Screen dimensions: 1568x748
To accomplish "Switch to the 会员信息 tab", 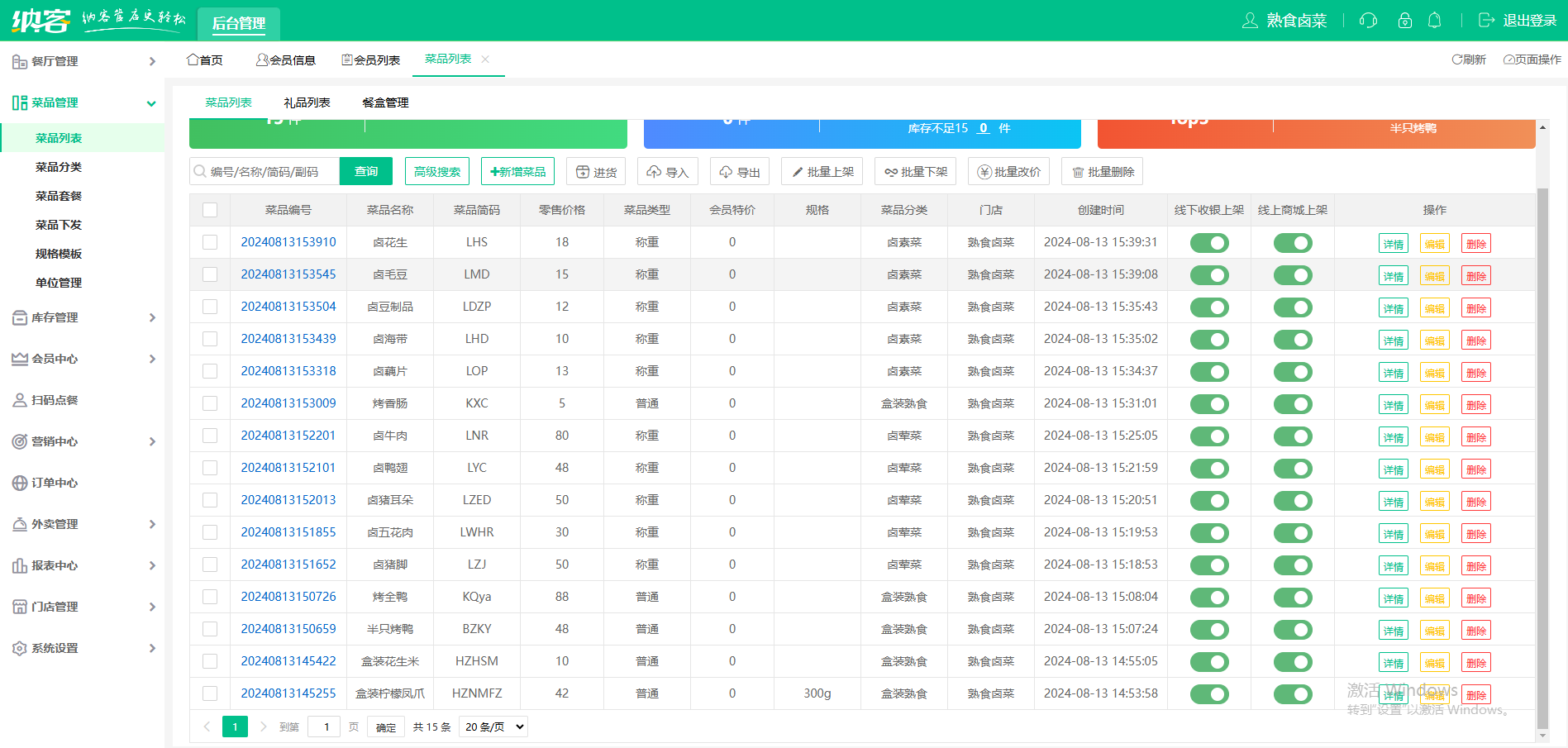I will (286, 60).
